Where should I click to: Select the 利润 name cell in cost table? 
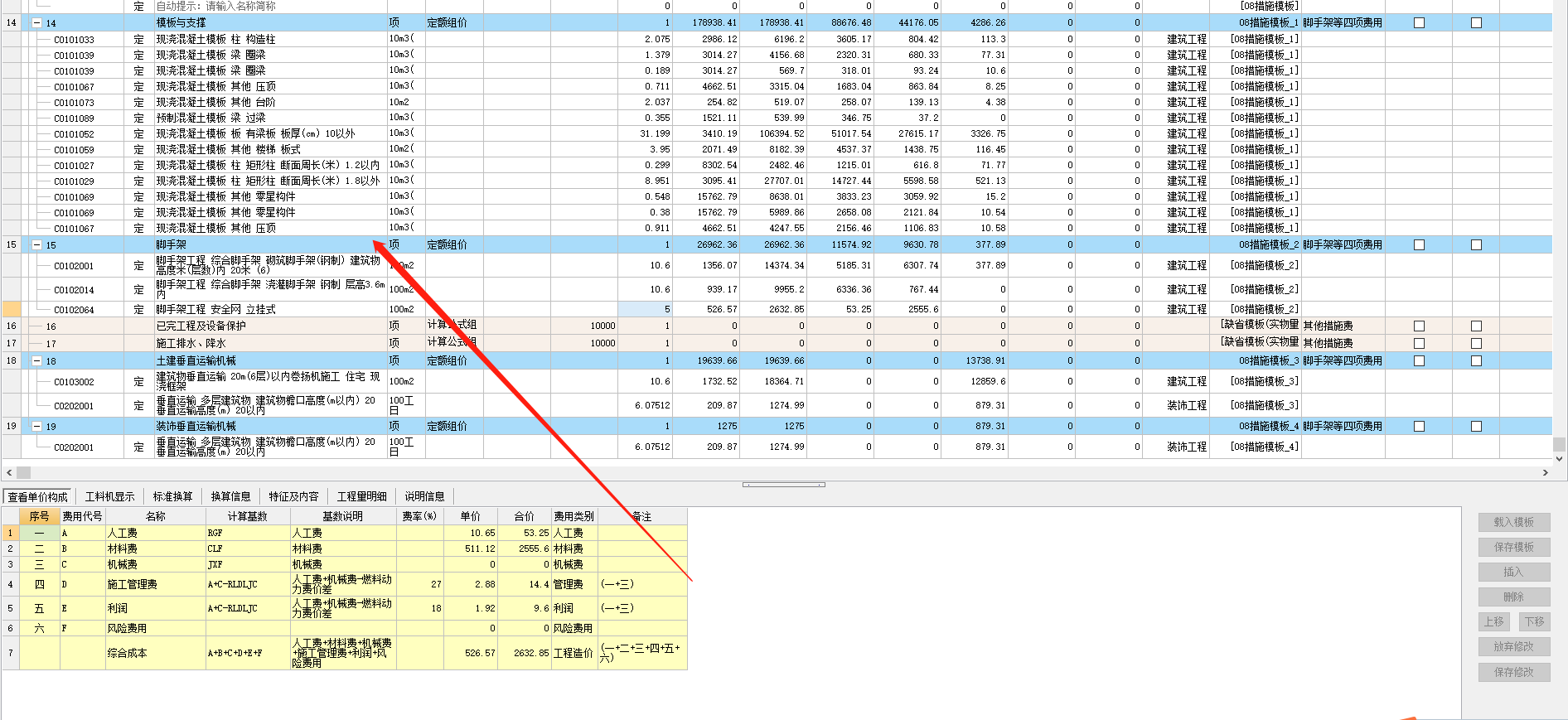pyautogui.click(x=155, y=608)
